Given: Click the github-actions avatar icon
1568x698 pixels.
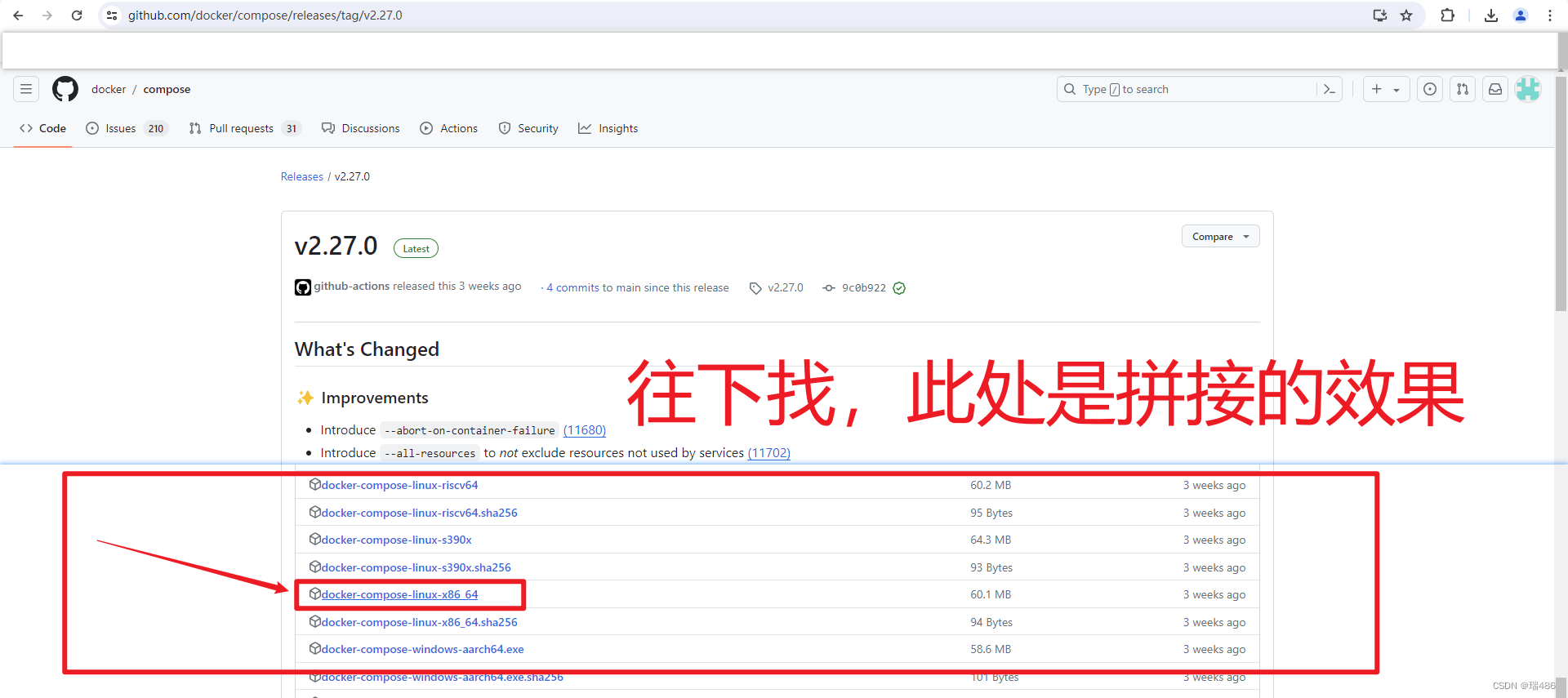Looking at the screenshot, I should 303,287.
